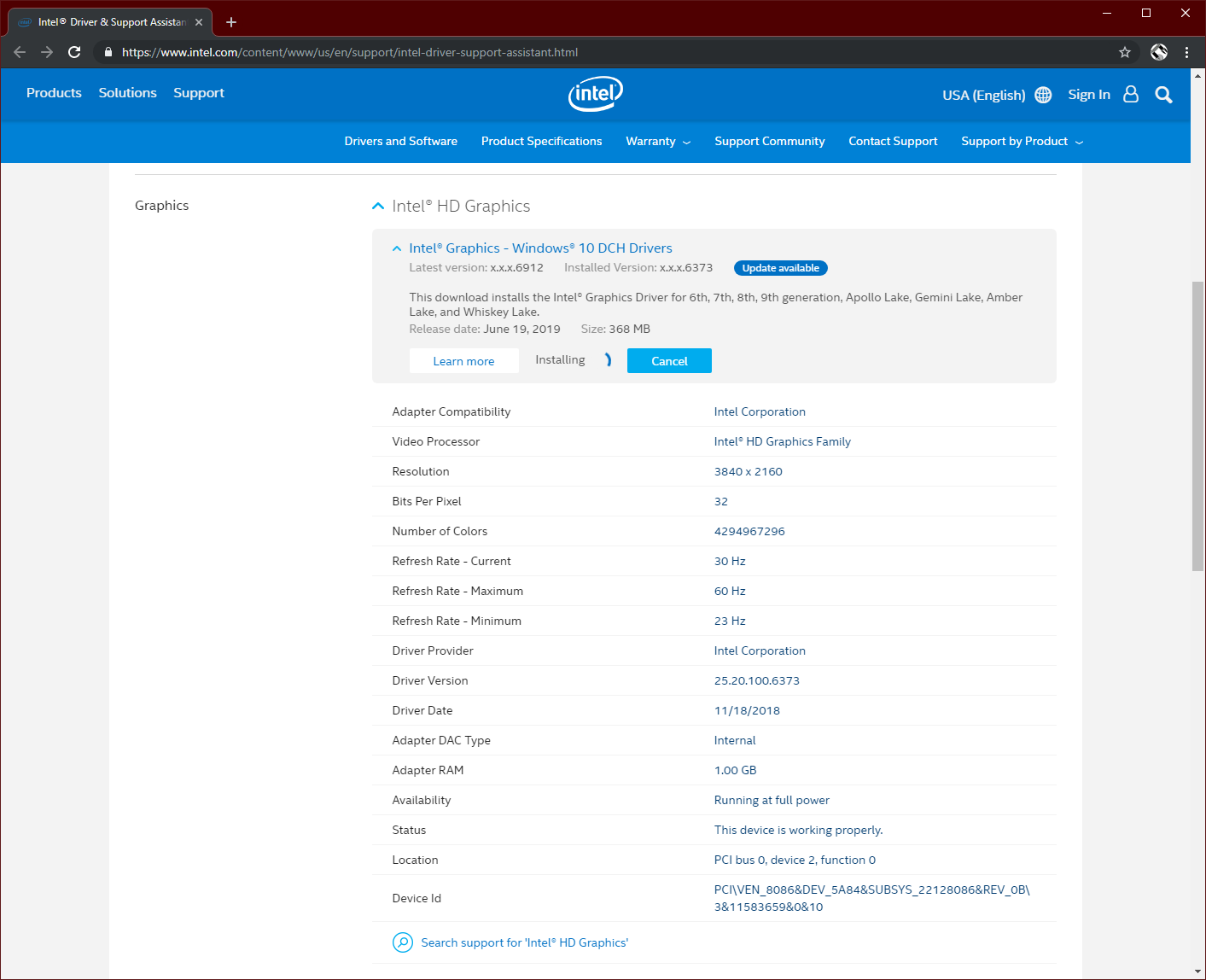The width and height of the screenshot is (1206, 980).
Task: Collapse the Intel HD Graphics section
Action: pos(378,207)
